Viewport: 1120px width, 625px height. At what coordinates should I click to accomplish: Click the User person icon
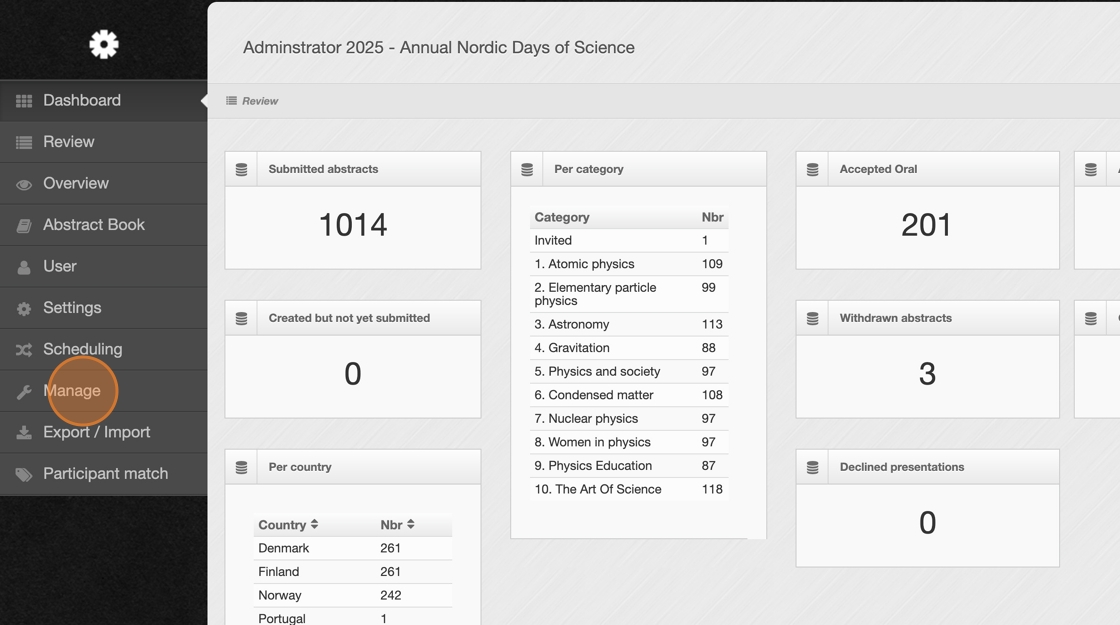point(24,267)
